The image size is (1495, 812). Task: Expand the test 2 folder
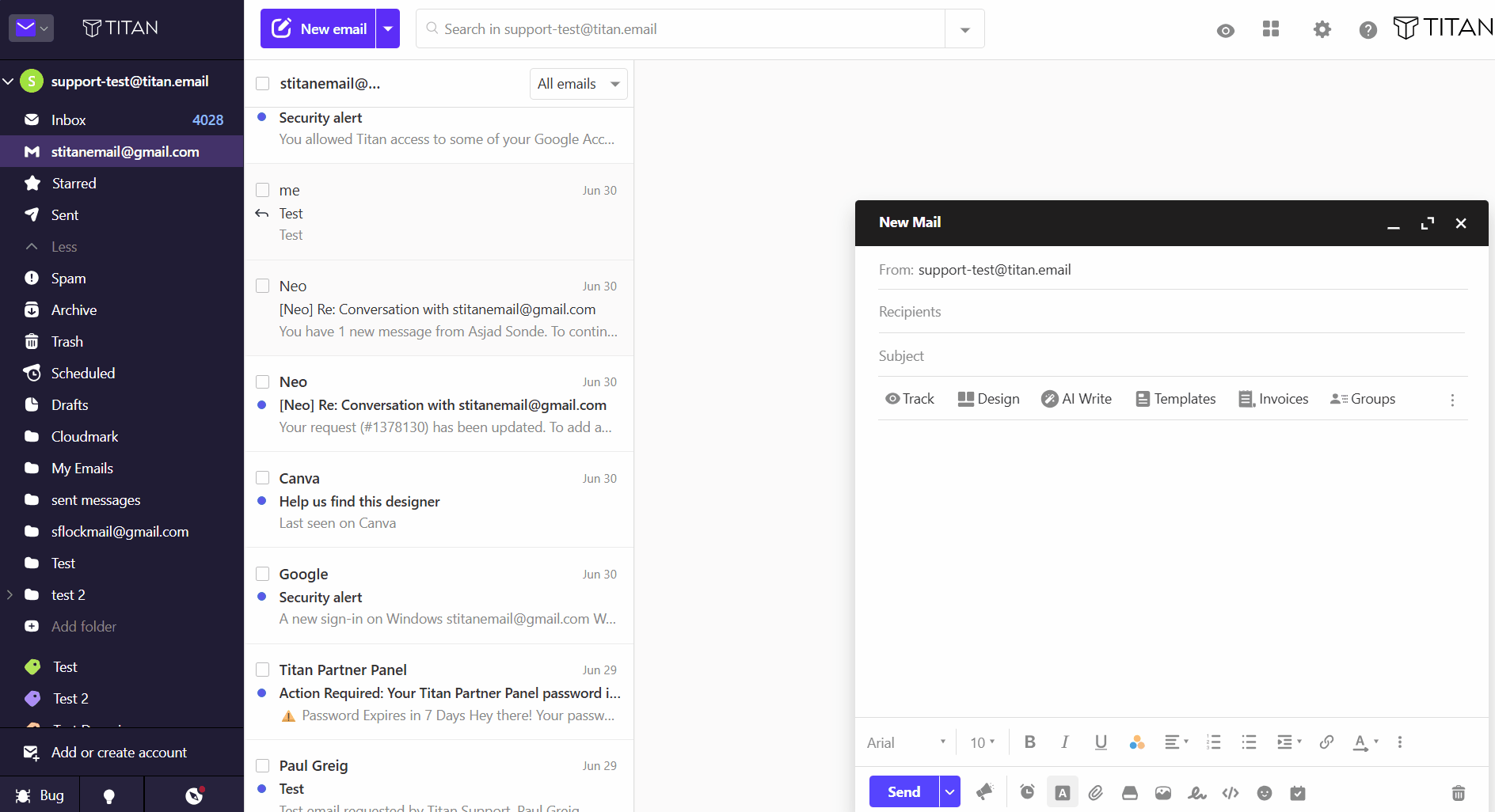tap(10, 594)
